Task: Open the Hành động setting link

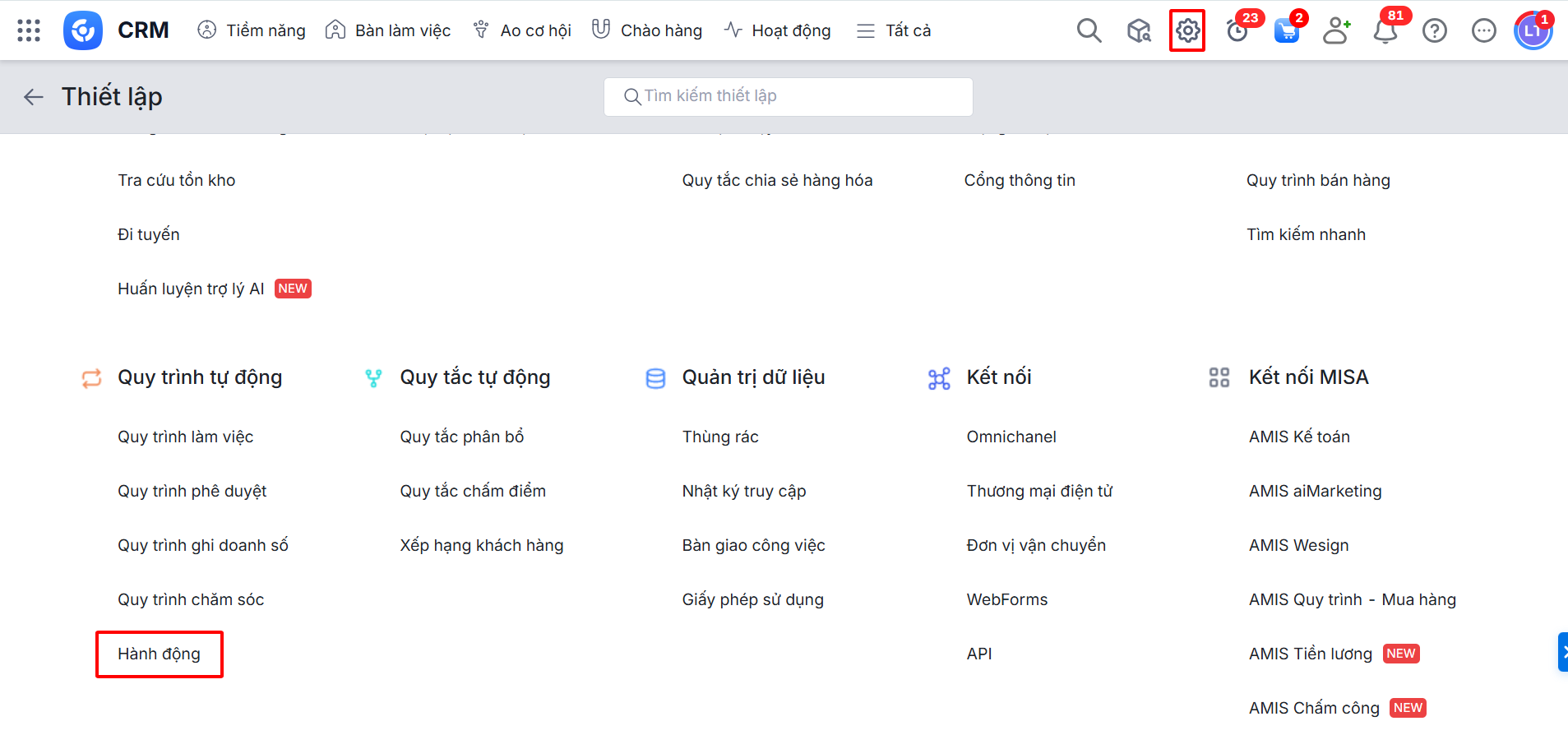Action: pos(159,654)
